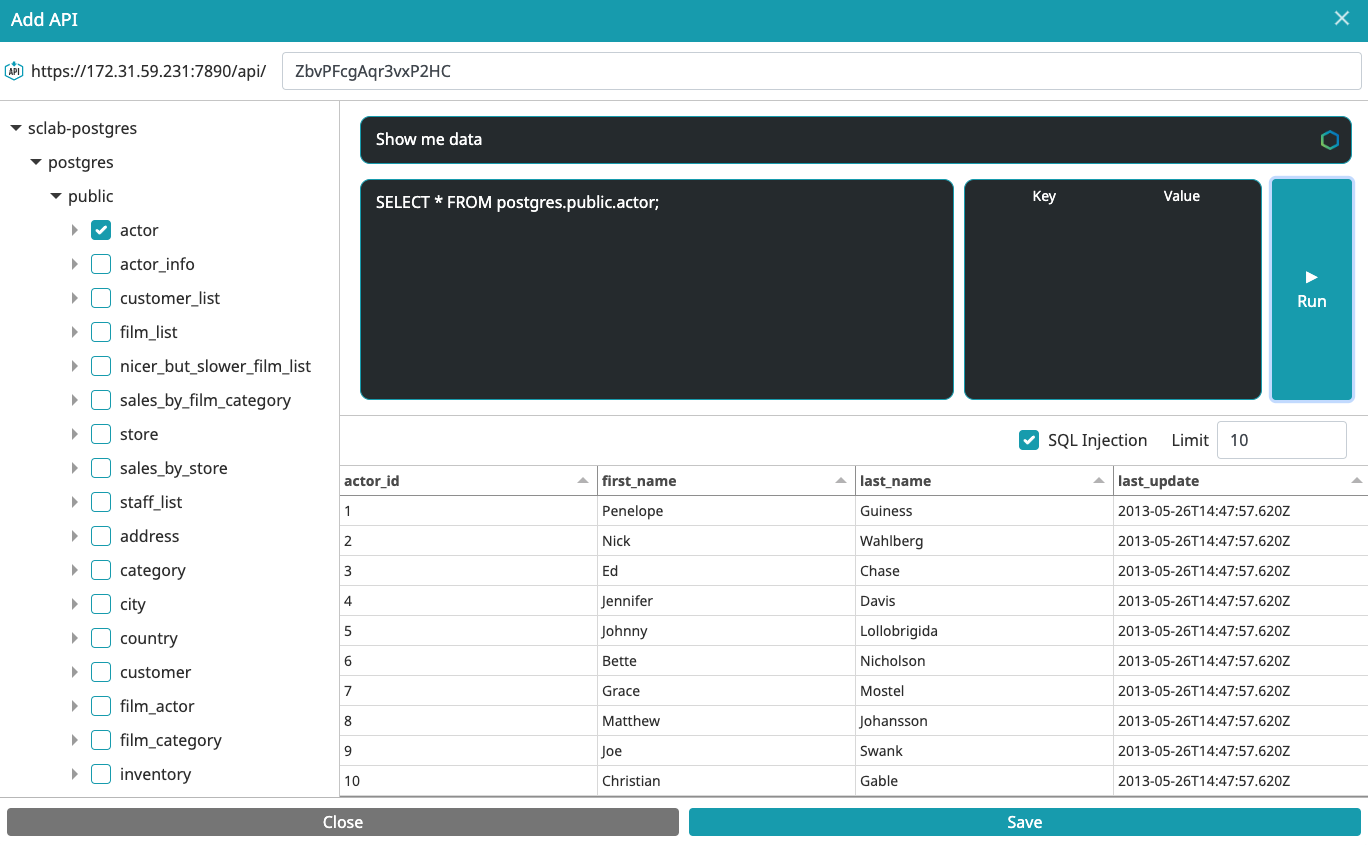Click the 'Christian' first_name cell
This screenshot has height=845, width=1368.
pyautogui.click(x=727, y=781)
